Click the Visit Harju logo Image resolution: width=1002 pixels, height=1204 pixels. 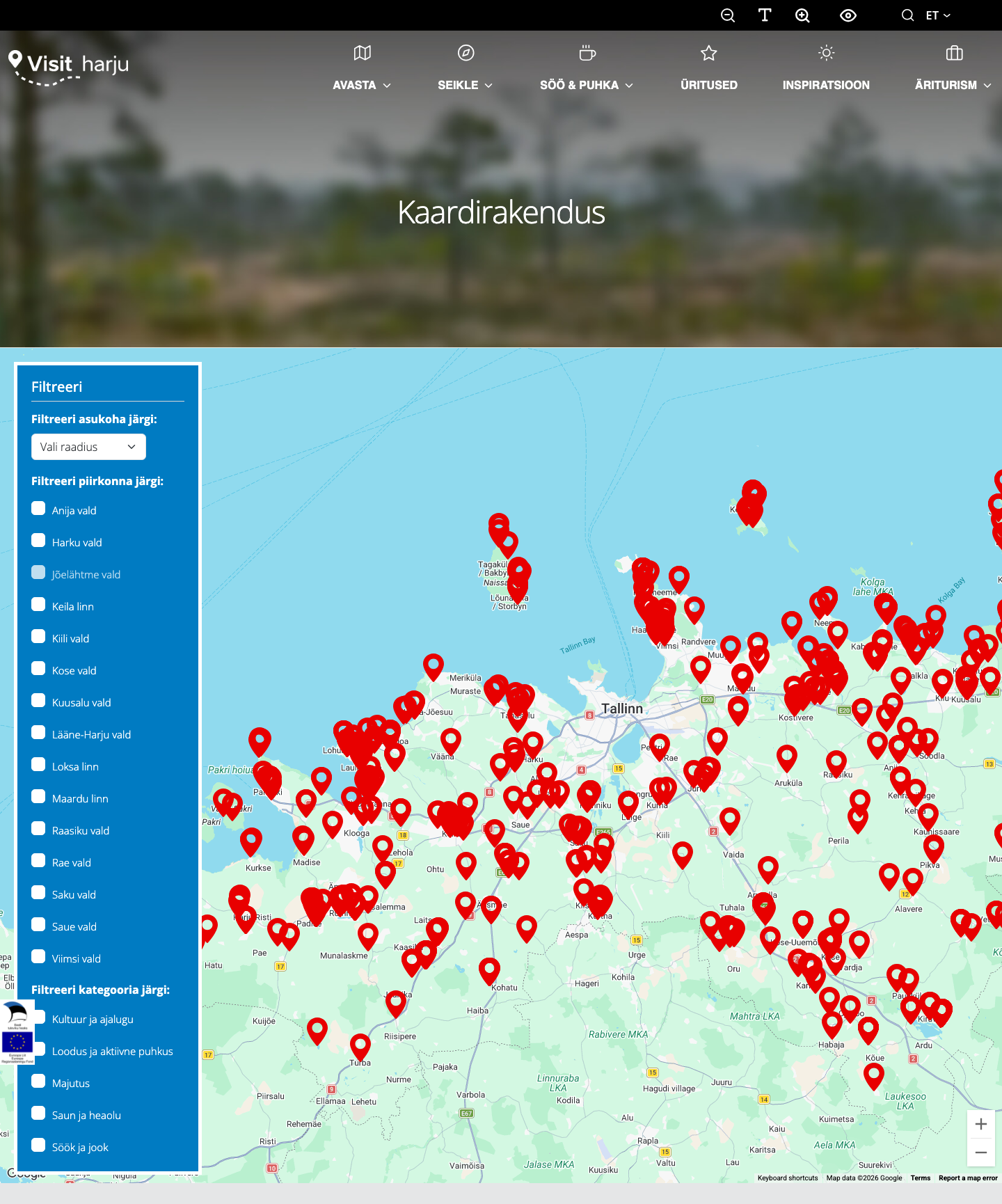coord(68,68)
